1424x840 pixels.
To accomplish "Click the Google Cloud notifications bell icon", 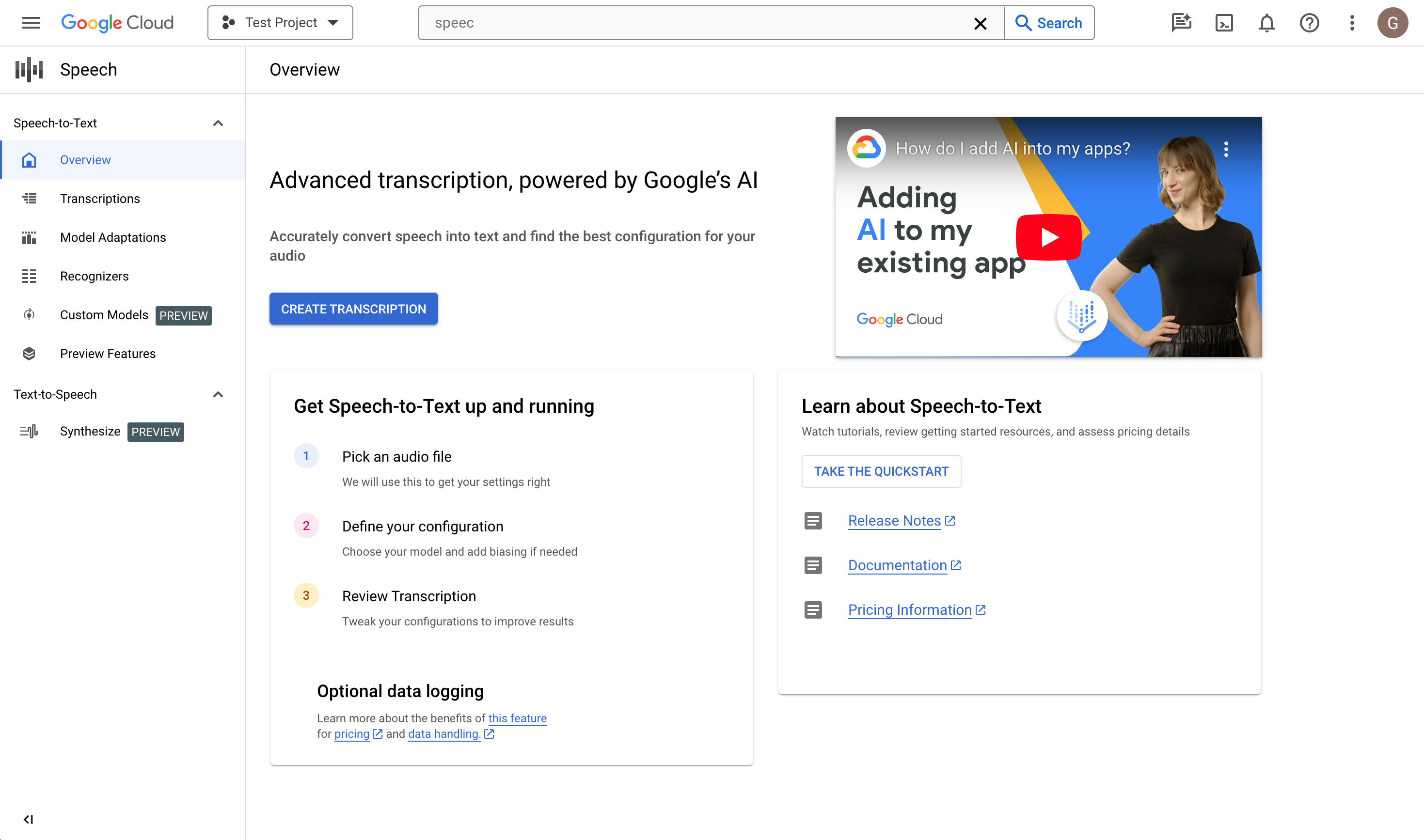I will click(x=1267, y=22).
